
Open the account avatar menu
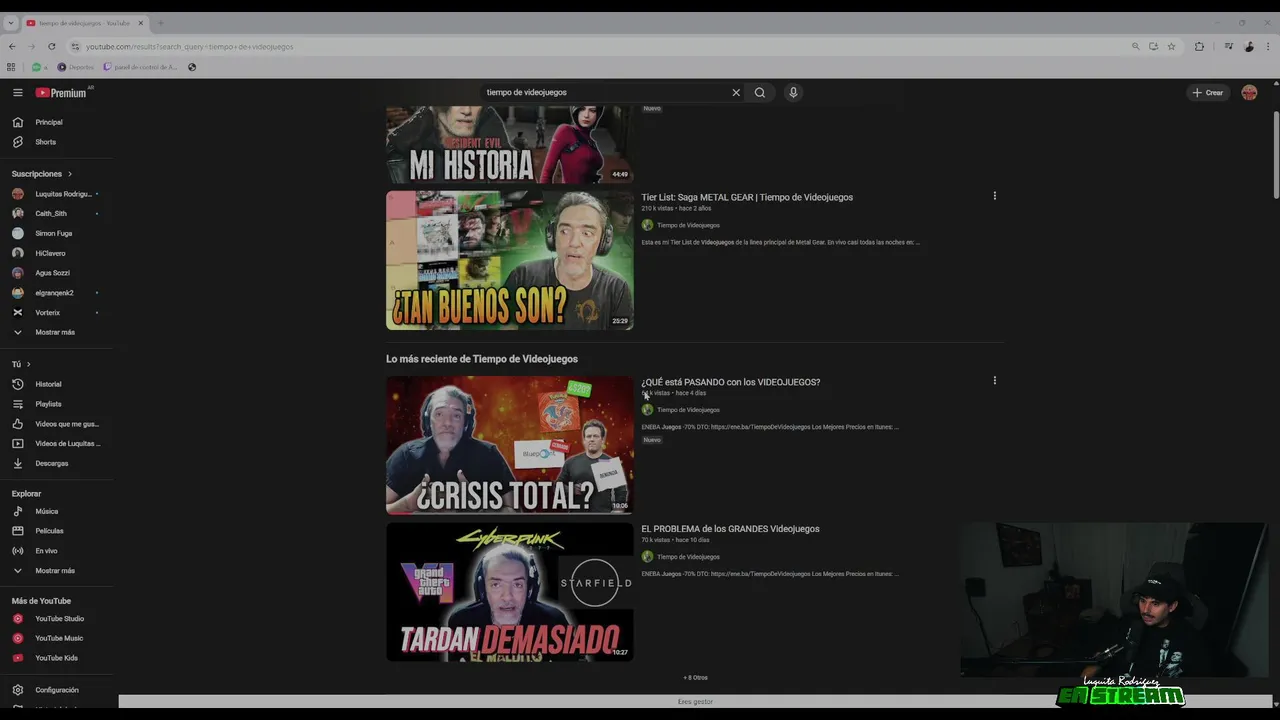pyautogui.click(x=1249, y=92)
